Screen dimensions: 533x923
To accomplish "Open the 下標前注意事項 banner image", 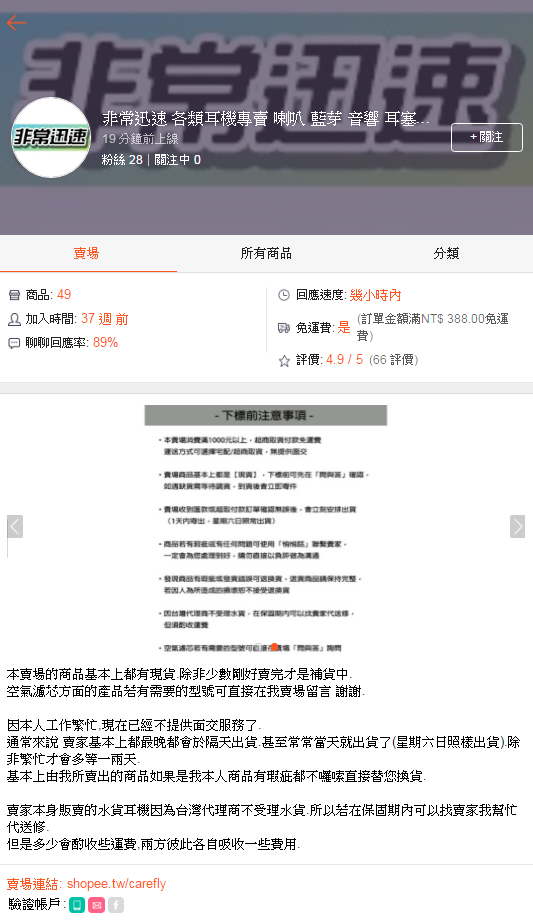I will (266, 529).
